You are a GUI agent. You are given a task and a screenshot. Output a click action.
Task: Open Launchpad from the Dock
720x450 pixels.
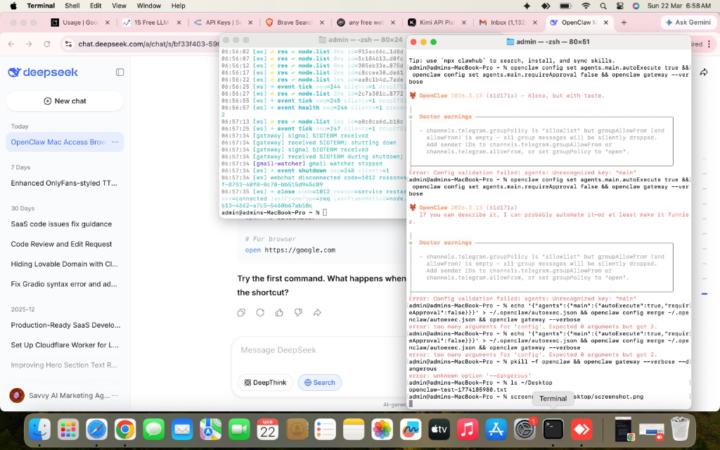pos(68,429)
